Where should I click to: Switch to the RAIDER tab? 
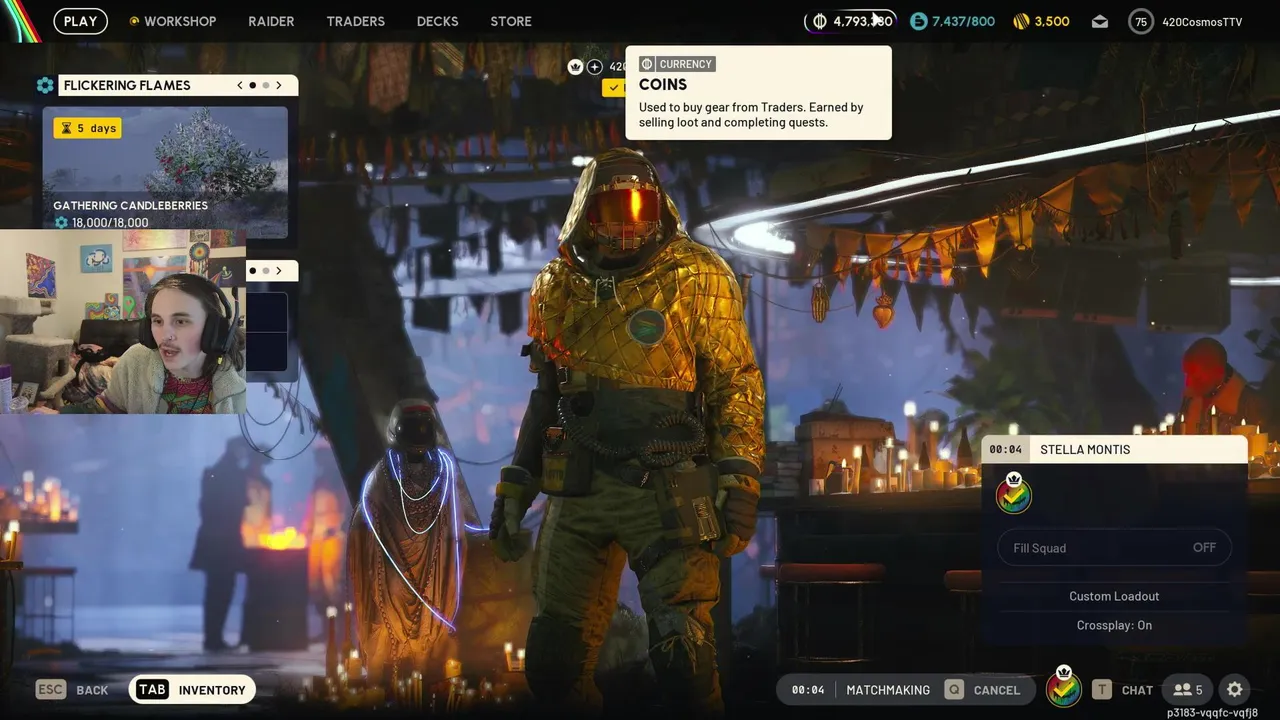click(271, 21)
